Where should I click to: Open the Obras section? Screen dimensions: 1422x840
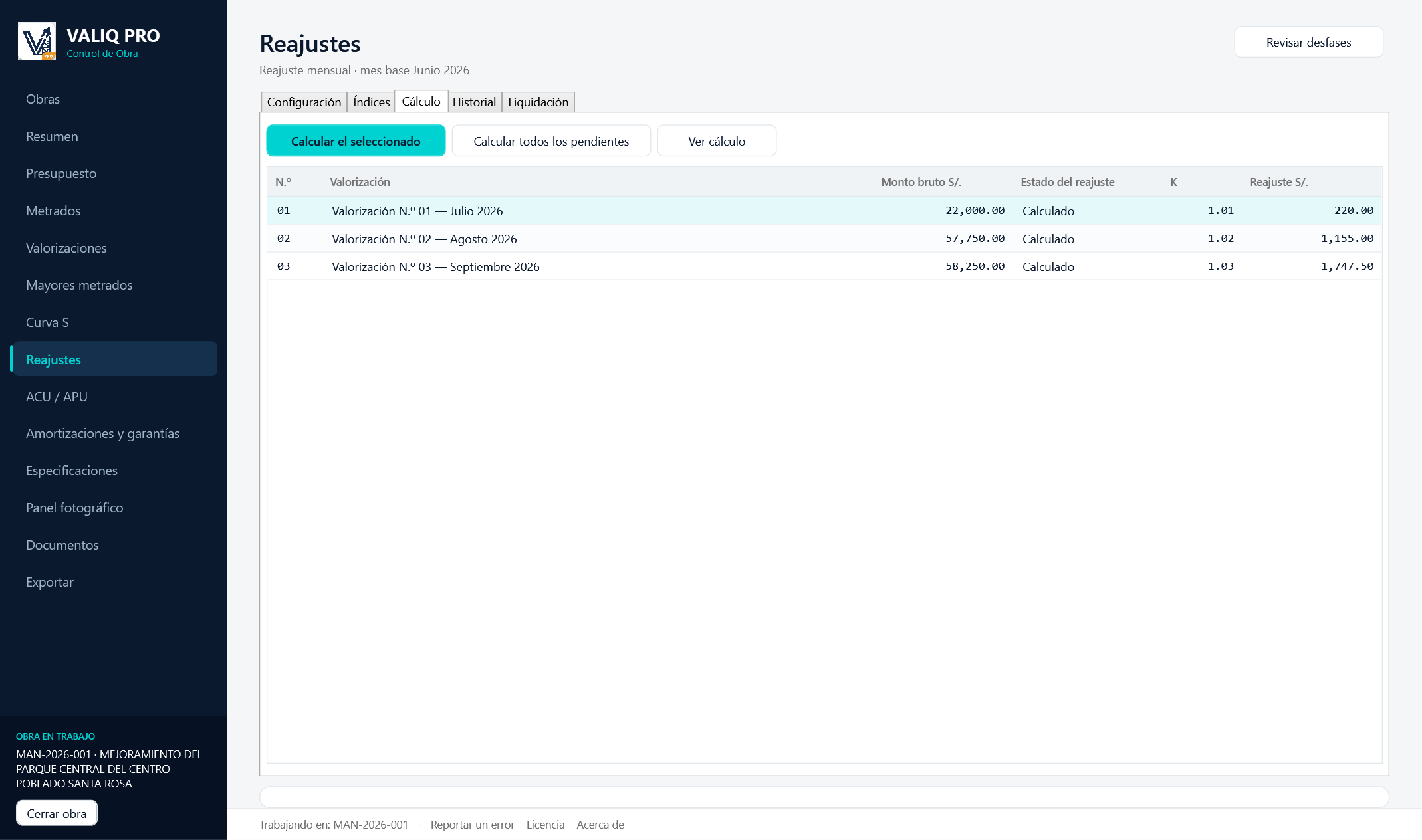click(x=43, y=99)
